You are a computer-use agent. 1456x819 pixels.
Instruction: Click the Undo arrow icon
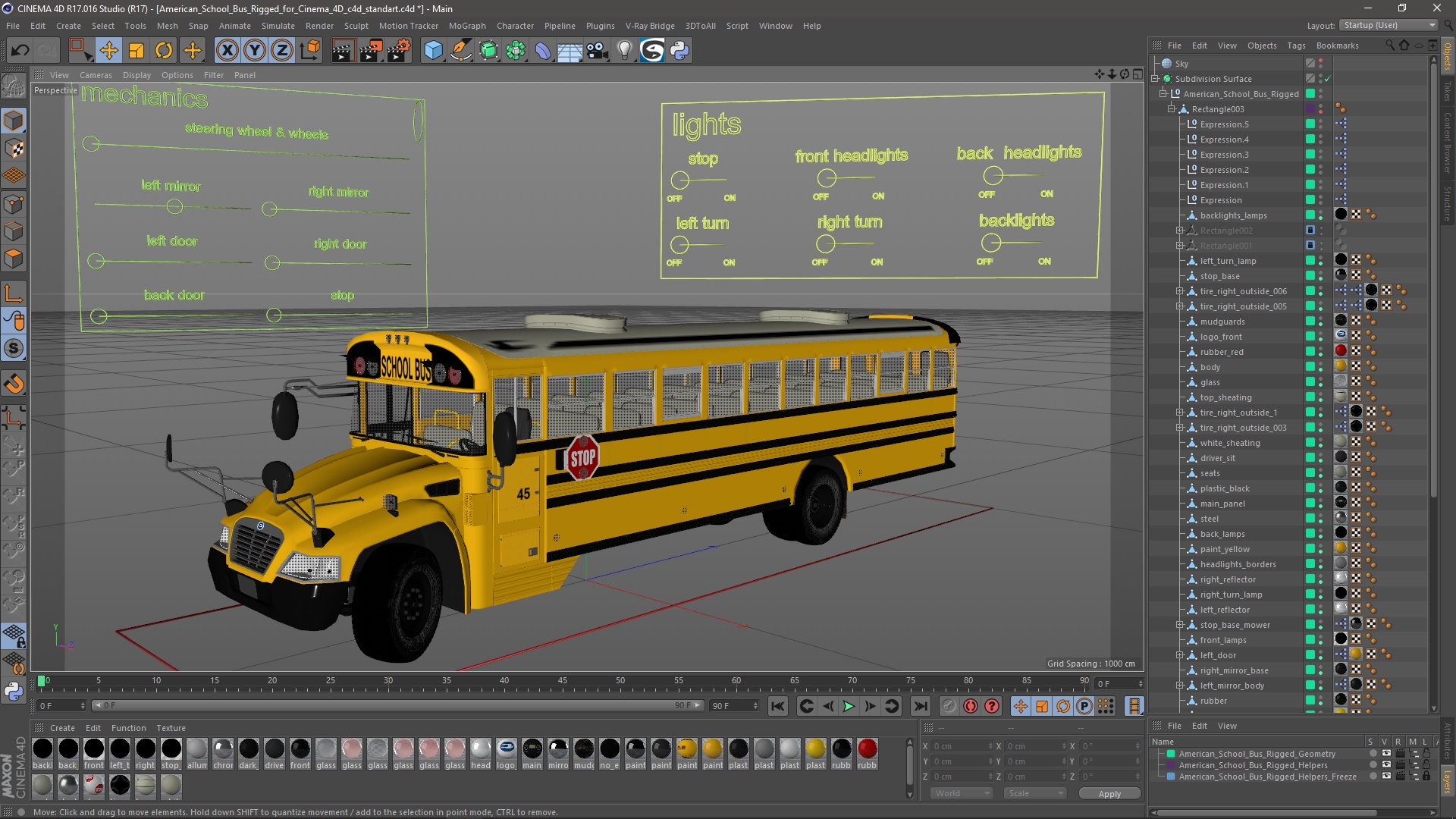[20, 51]
